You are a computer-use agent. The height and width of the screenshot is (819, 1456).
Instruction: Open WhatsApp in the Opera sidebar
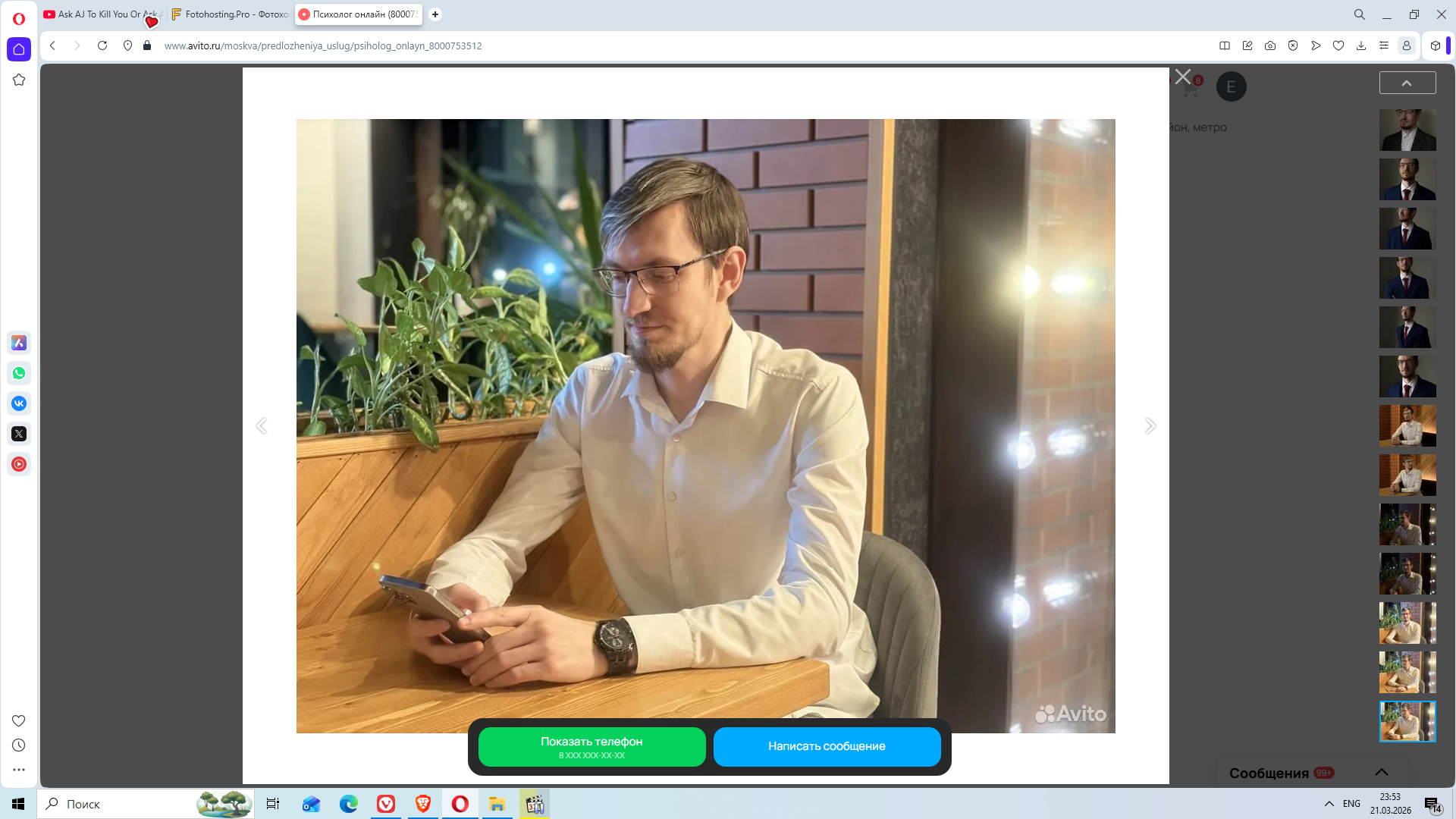tap(19, 373)
